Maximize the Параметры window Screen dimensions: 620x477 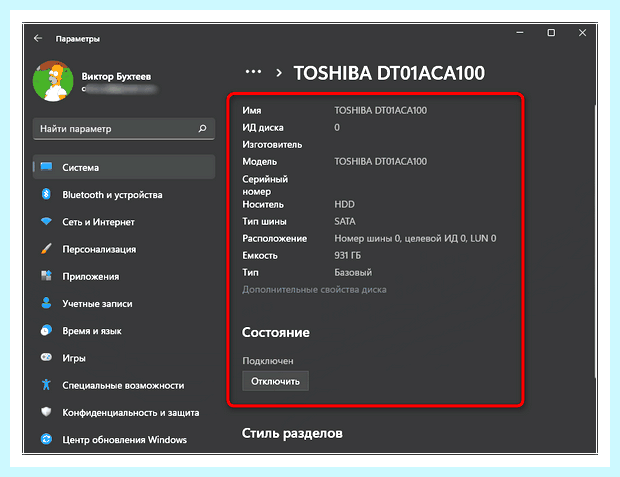pos(551,33)
